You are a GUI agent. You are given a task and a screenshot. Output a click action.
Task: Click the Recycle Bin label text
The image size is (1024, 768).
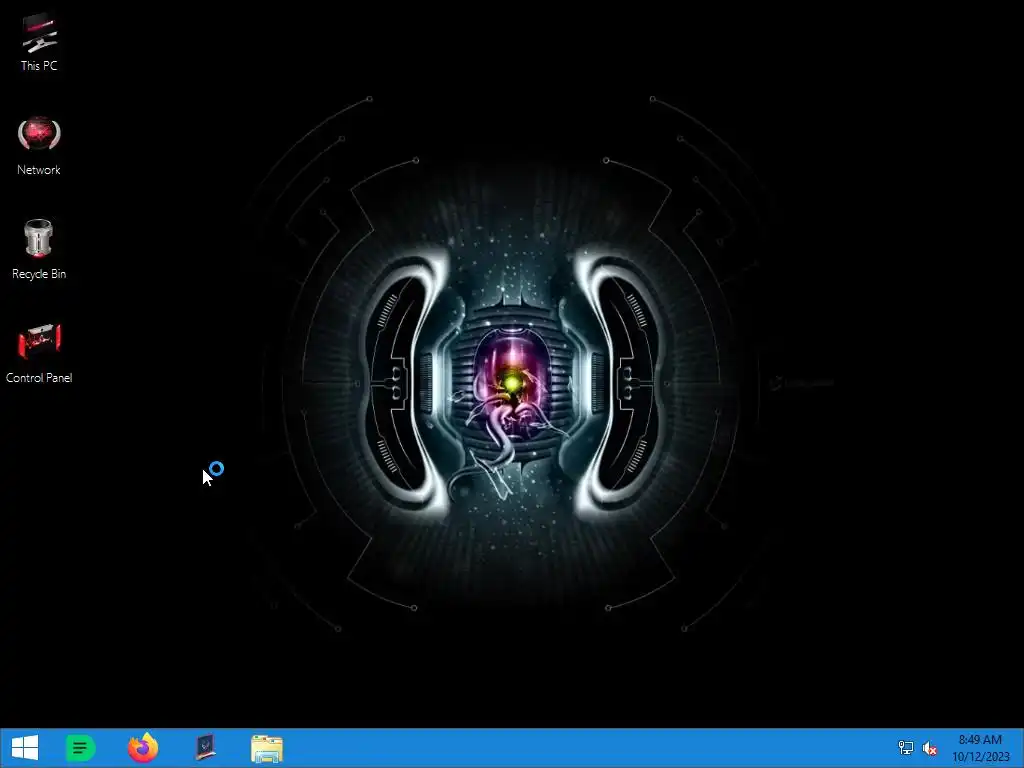[39, 274]
